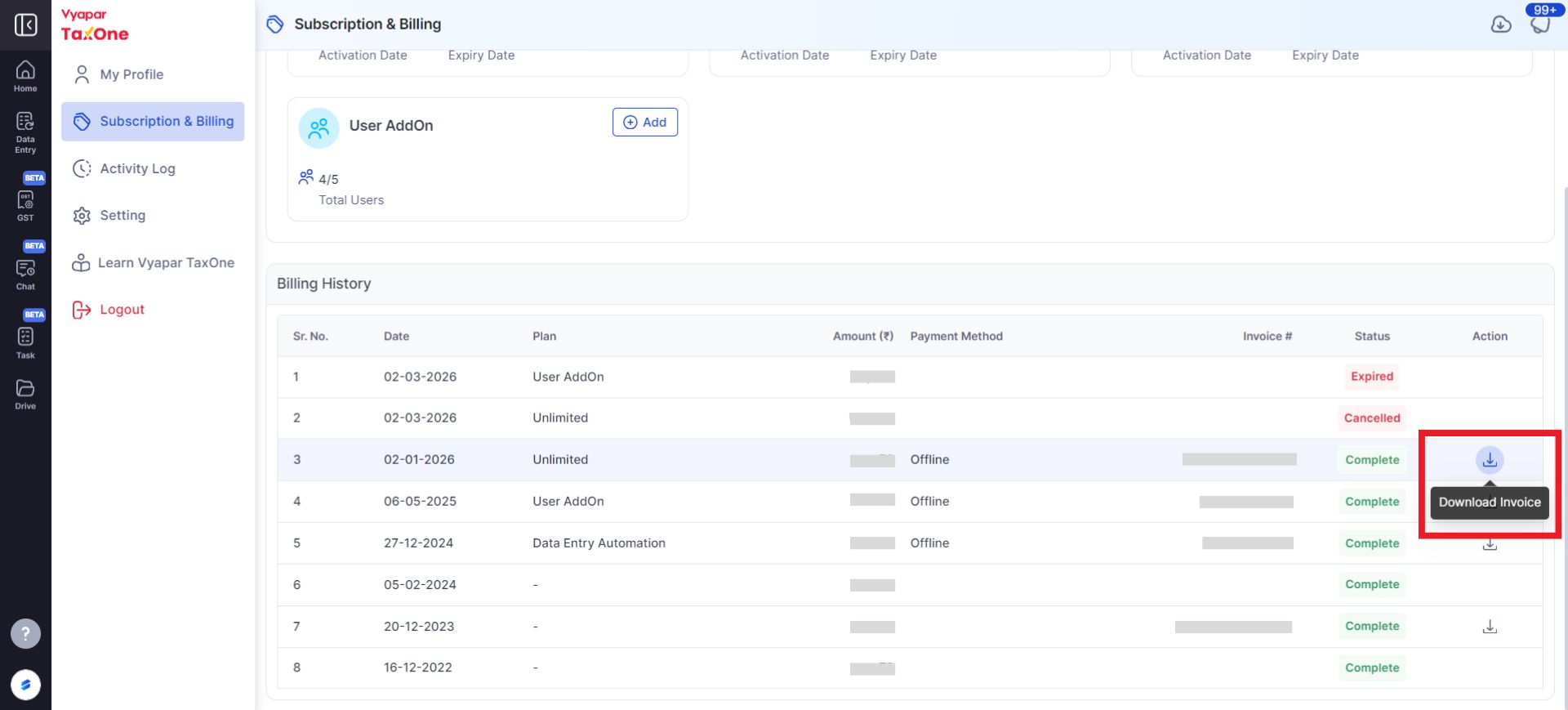Open Data Entry from the dark sidebar

[25, 132]
